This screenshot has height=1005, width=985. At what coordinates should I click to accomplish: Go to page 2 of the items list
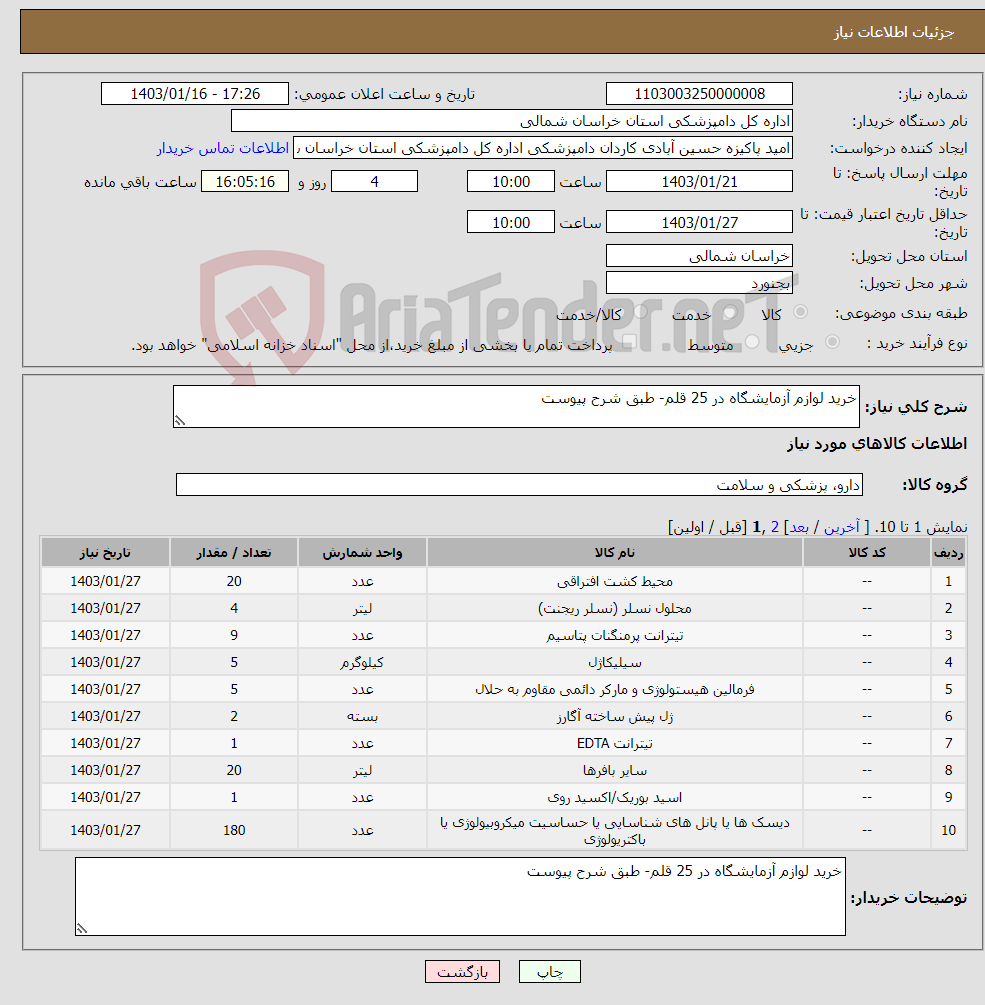pyautogui.click(x=774, y=527)
